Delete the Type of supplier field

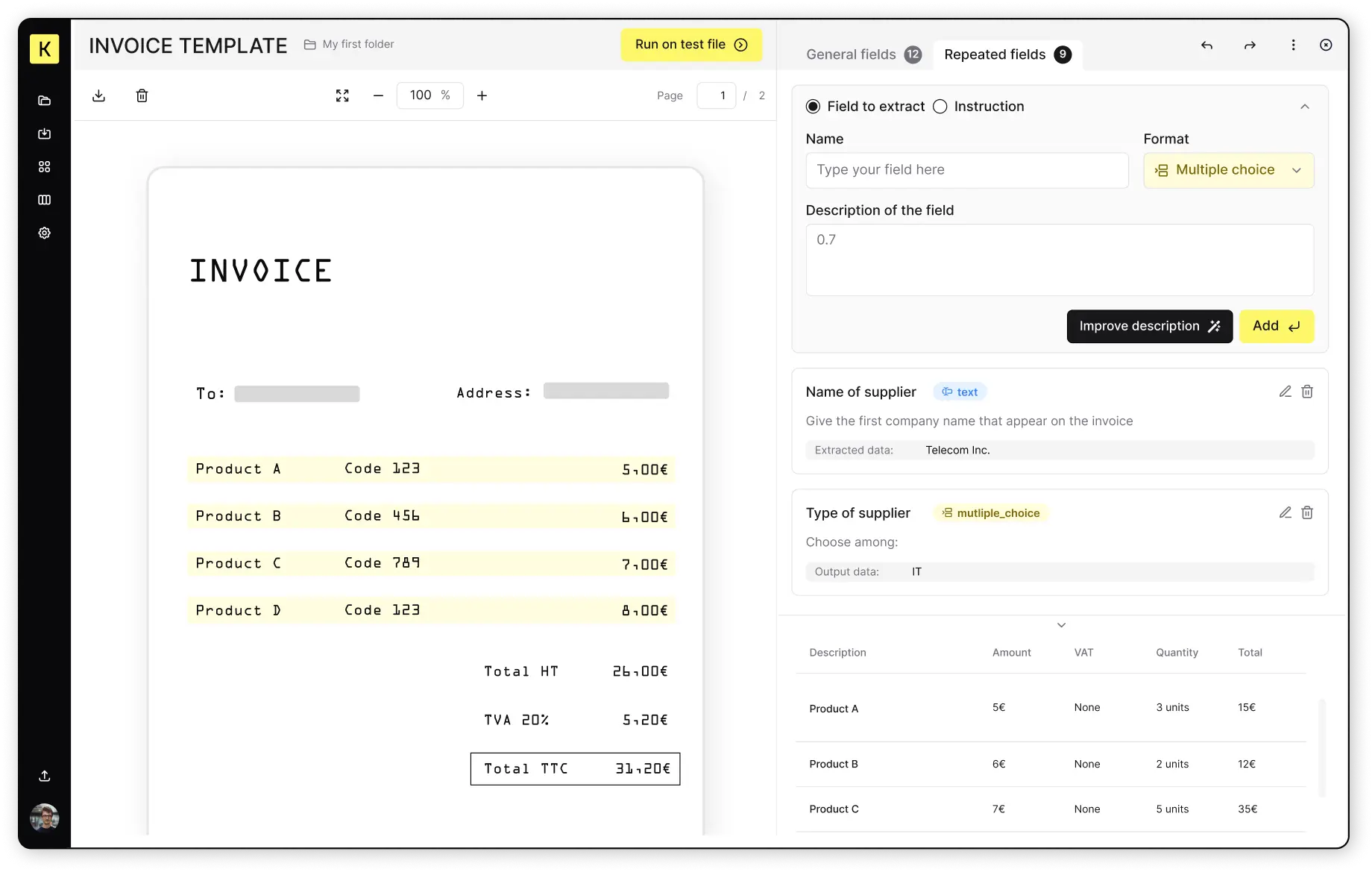tap(1307, 512)
